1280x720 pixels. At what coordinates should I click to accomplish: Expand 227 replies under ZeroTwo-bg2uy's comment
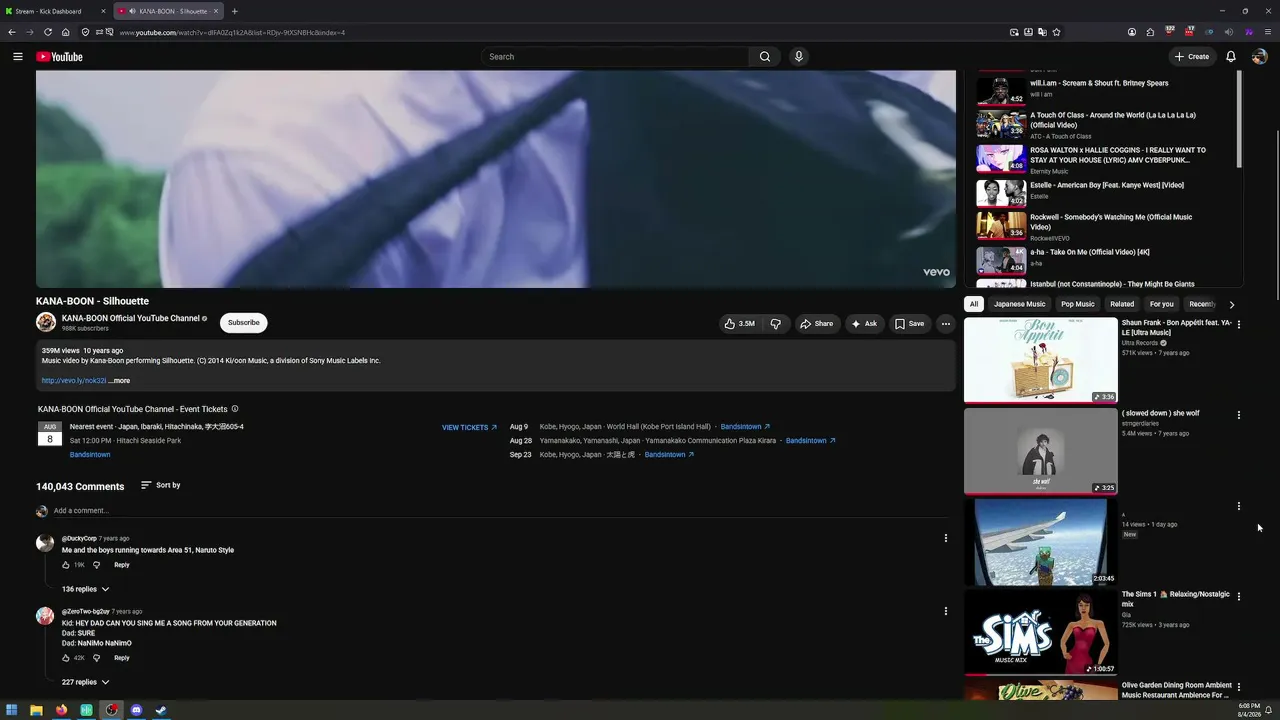[x=85, y=682]
